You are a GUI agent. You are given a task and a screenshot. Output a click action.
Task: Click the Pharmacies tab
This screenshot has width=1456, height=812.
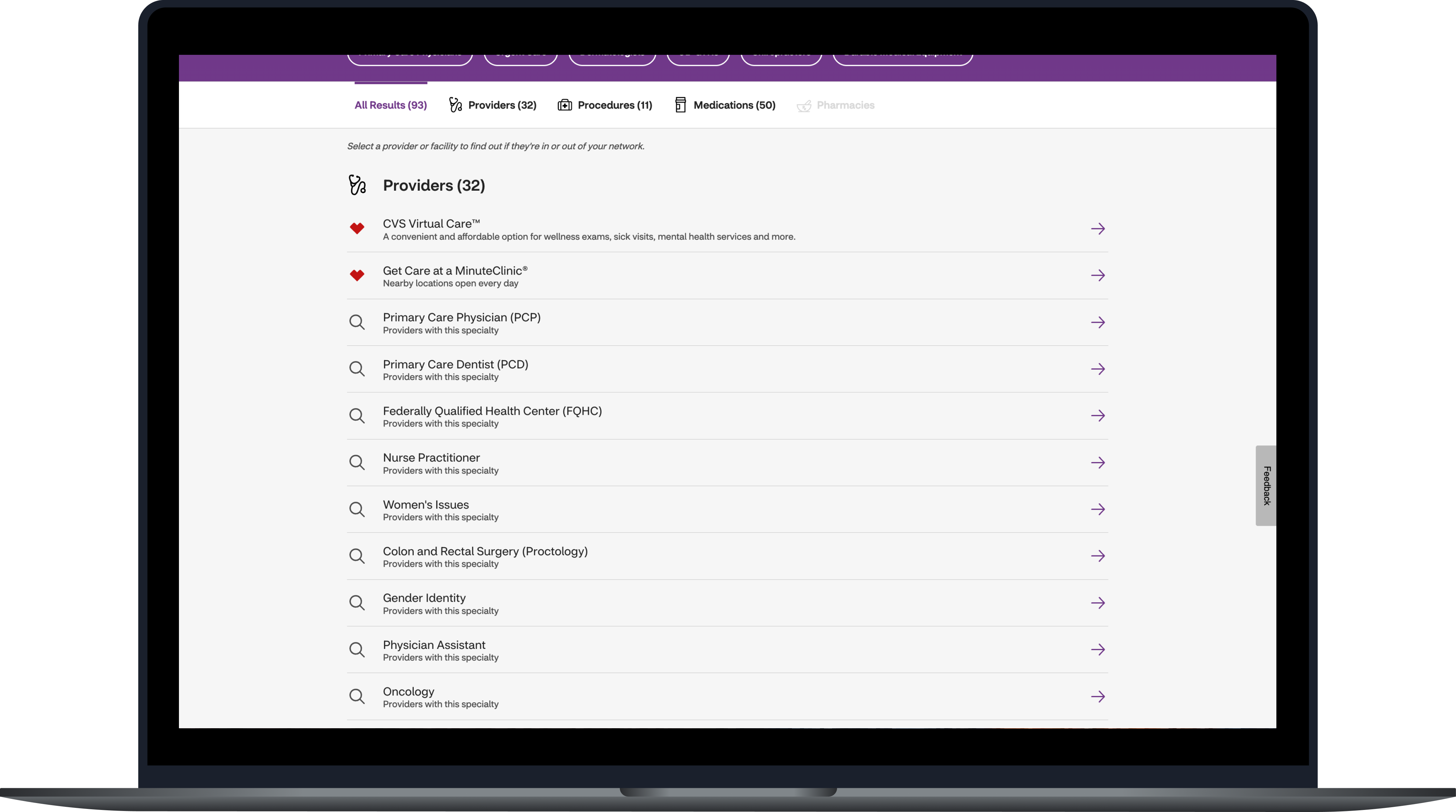coord(835,105)
